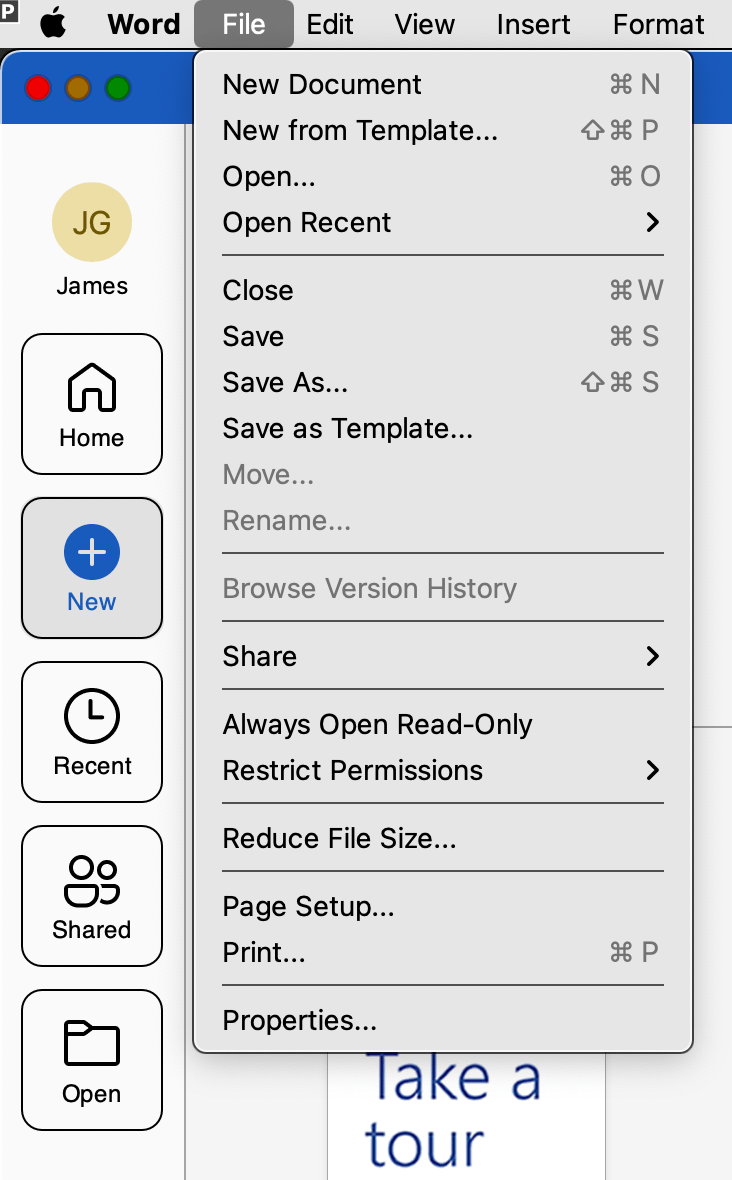Screen dimensions: 732x1180
Task: Expand the Open Recent submenu
Action: [443, 222]
